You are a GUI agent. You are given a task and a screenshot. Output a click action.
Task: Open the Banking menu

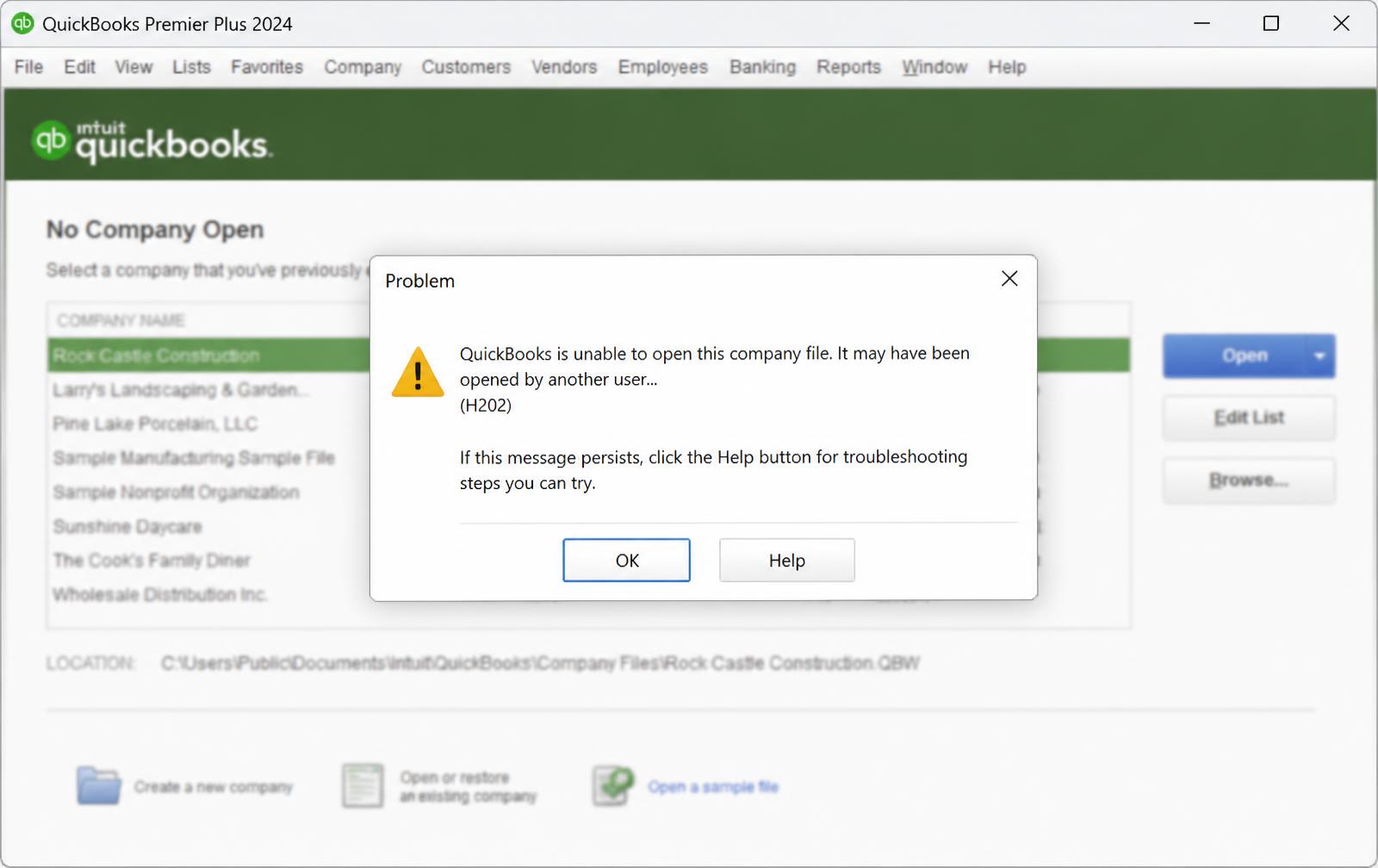coord(762,67)
